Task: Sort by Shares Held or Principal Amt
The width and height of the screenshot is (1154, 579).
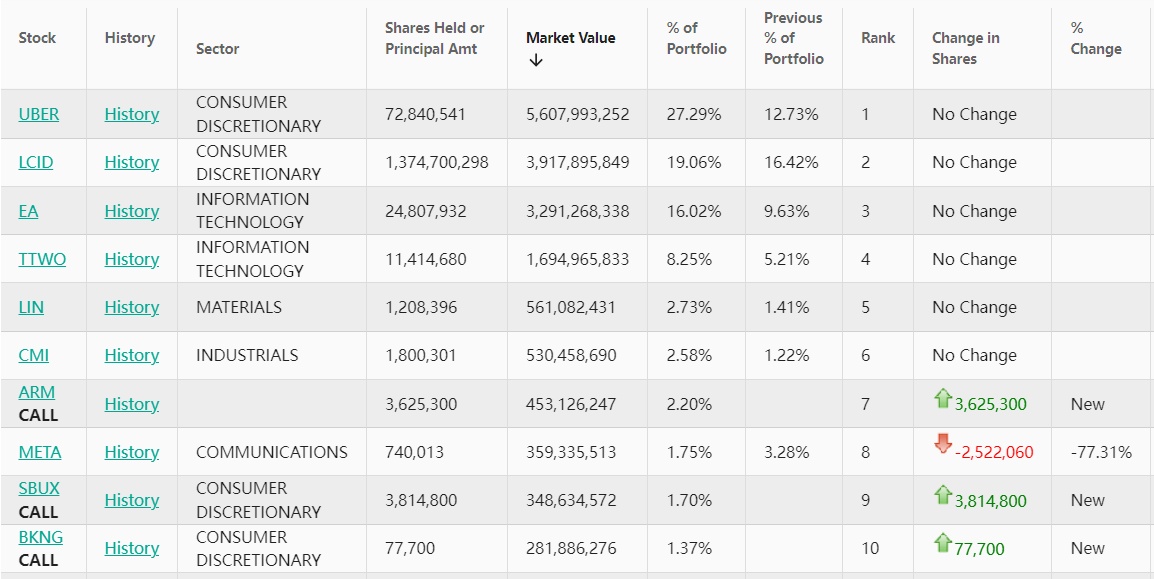Action: 434,38
